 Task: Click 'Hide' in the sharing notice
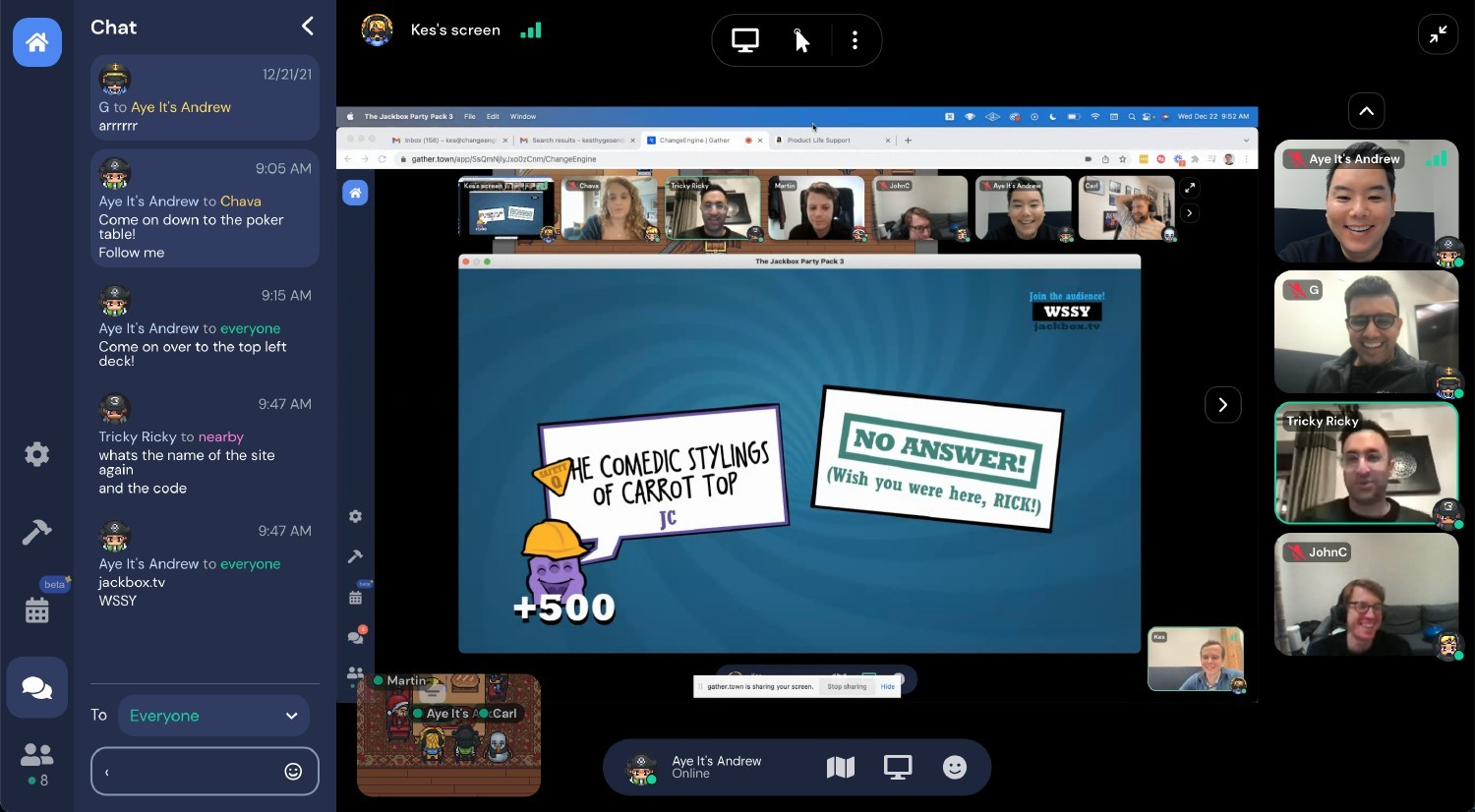(888, 686)
